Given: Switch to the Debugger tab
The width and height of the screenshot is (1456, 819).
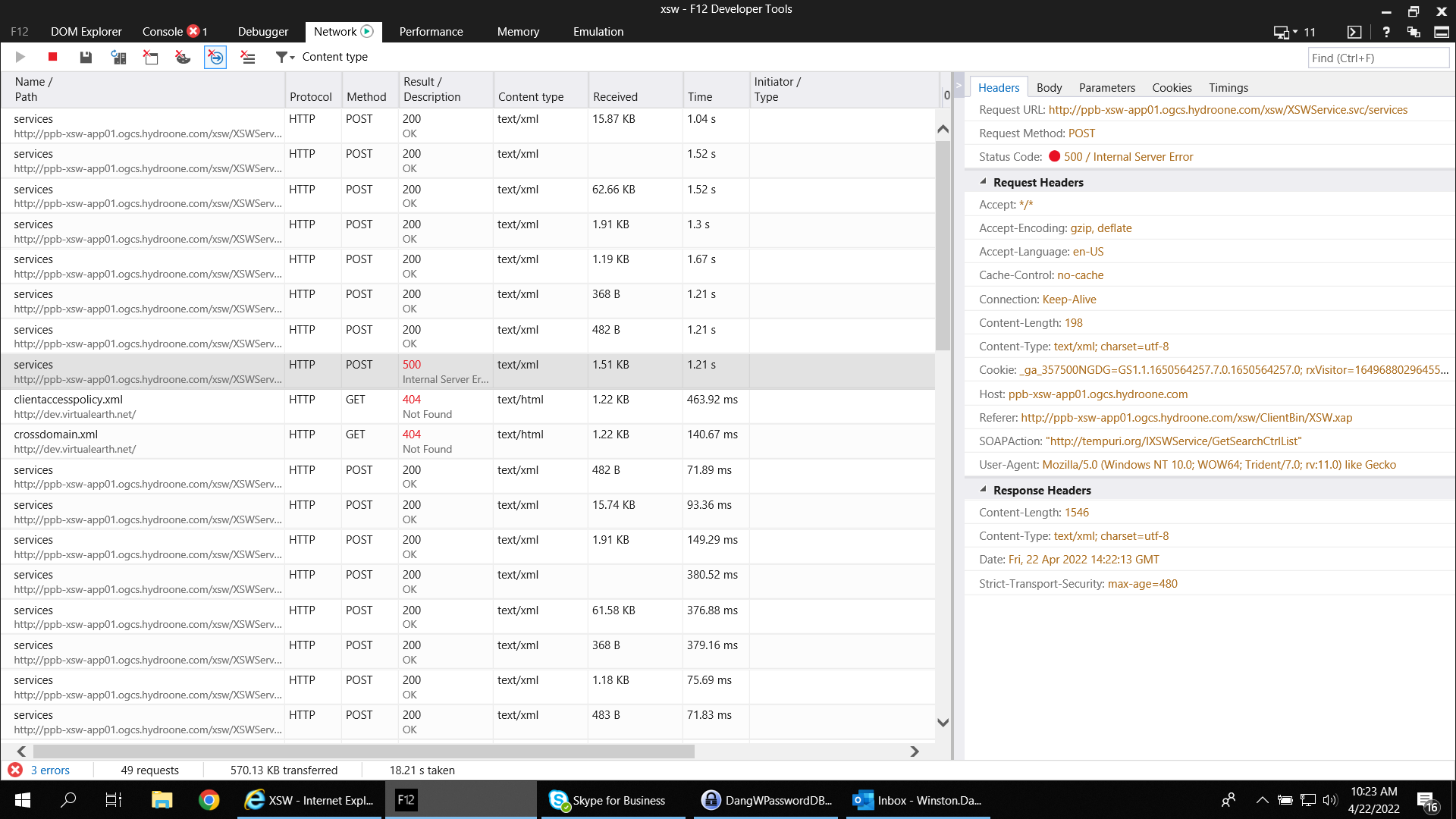Looking at the screenshot, I should pos(262,32).
